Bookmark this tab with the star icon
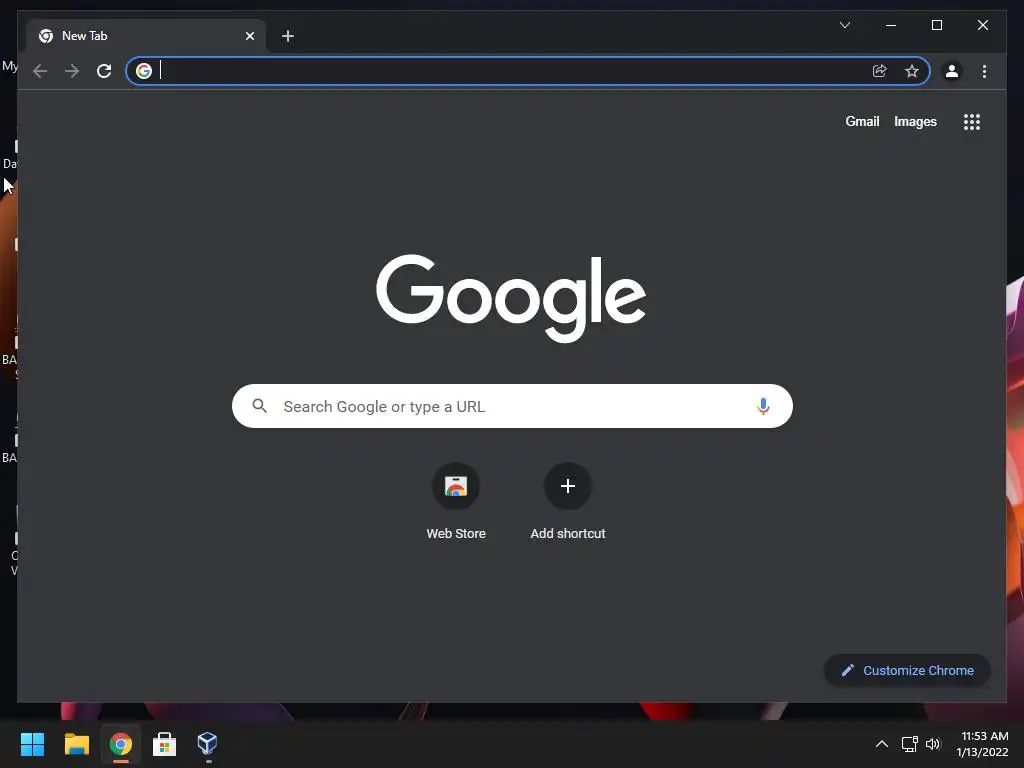This screenshot has width=1024, height=768. (x=912, y=71)
